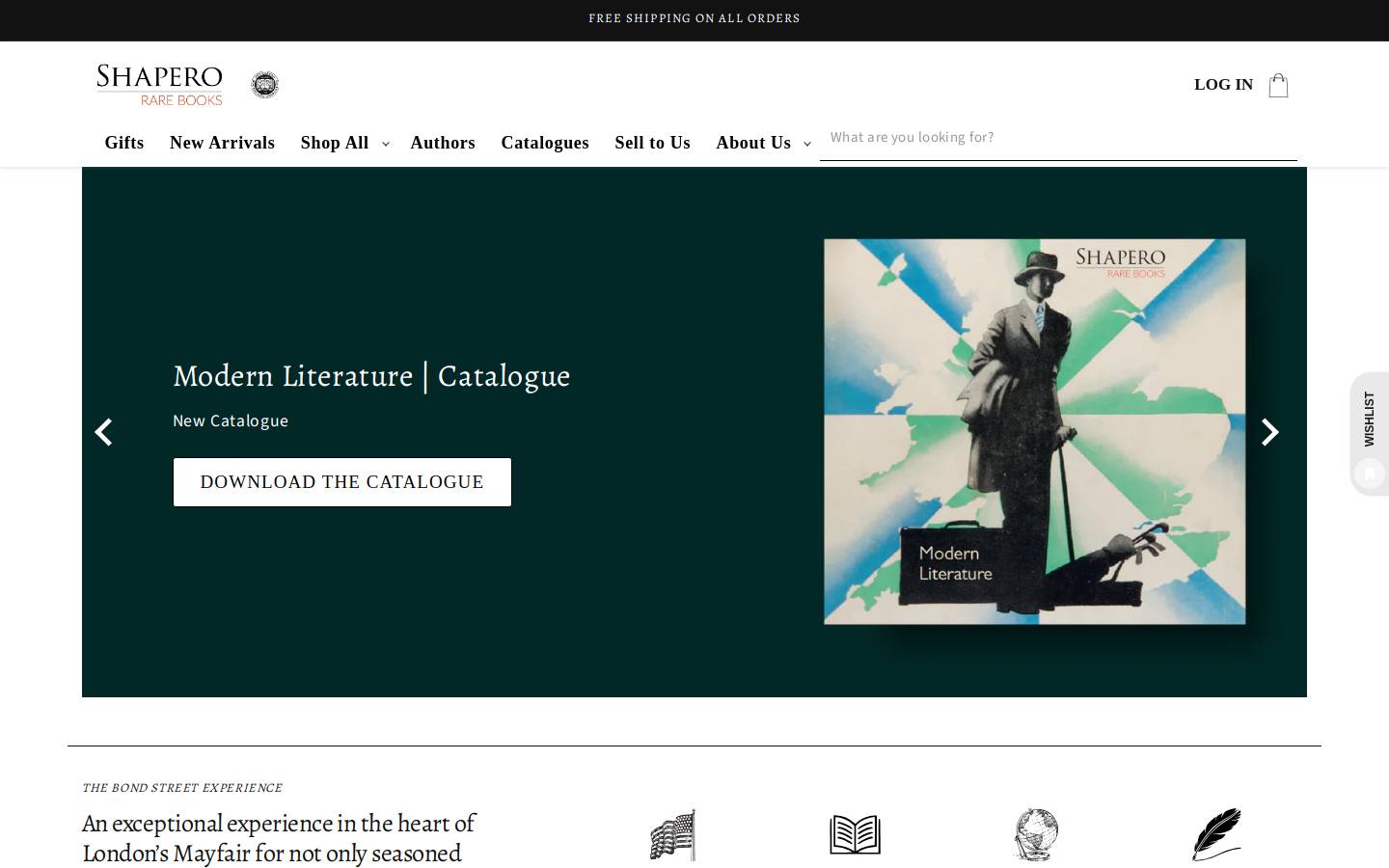The height and width of the screenshot is (868, 1389).
Task: Click the globe icon
Action: [x=1036, y=835]
